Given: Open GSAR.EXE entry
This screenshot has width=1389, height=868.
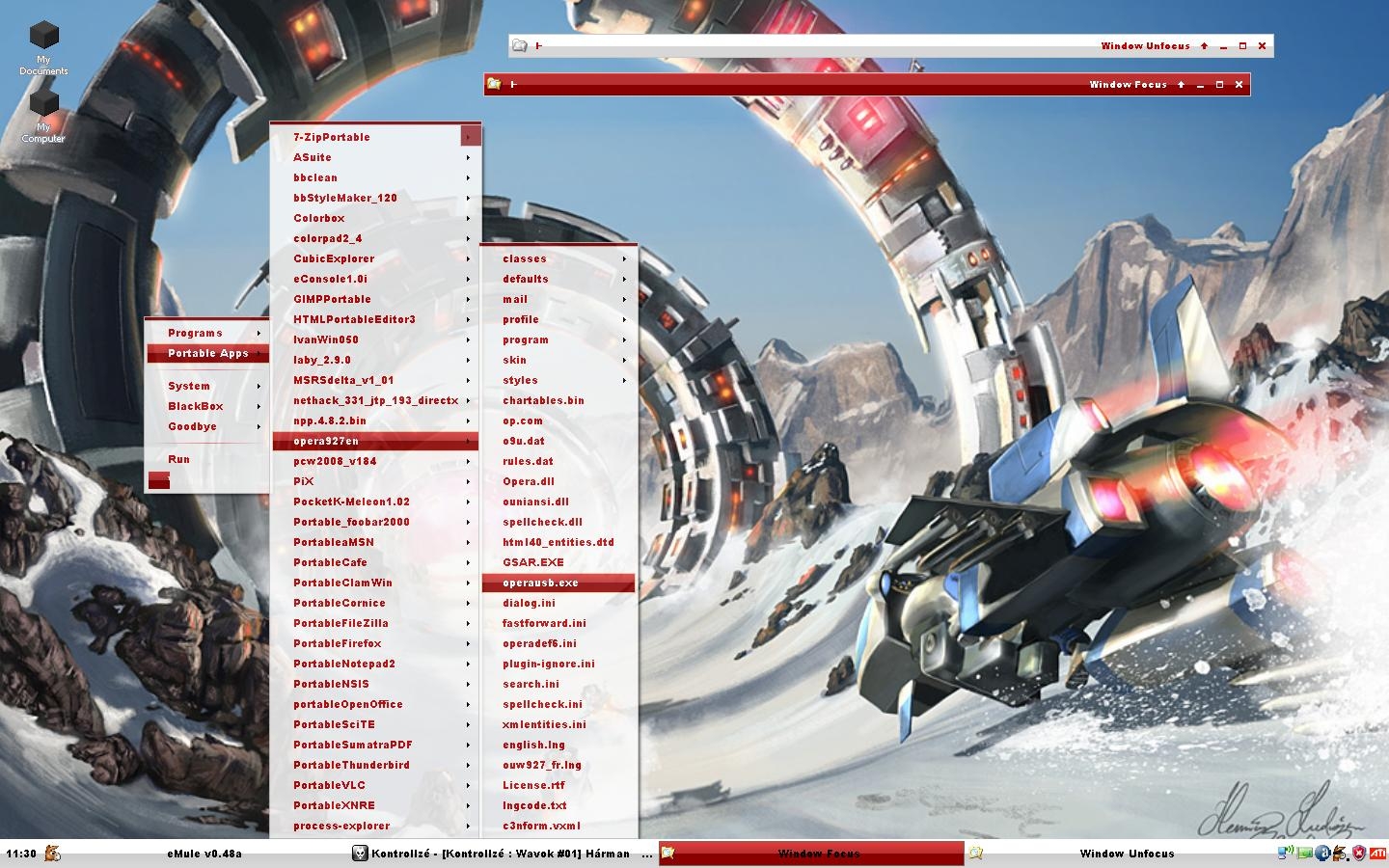Looking at the screenshot, I should pyautogui.click(x=558, y=563).
